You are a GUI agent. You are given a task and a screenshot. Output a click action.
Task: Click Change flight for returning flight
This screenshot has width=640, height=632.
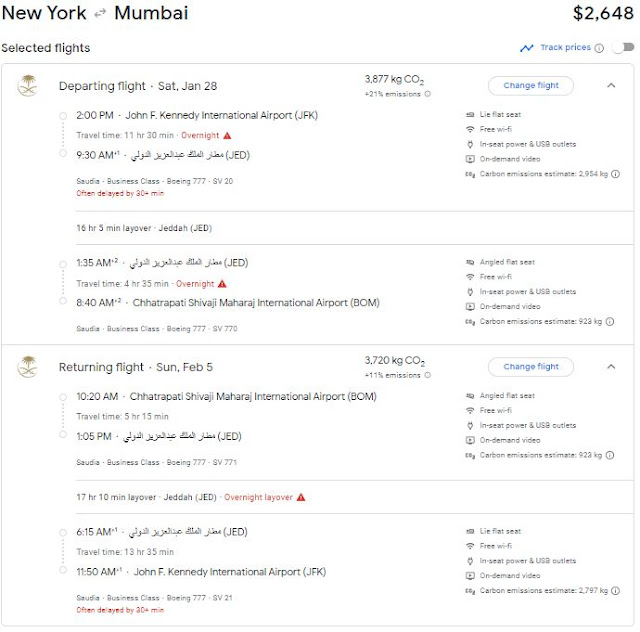coord(531,366)
